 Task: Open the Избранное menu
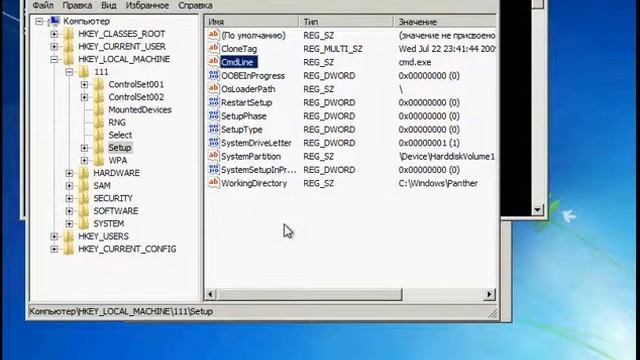[147, 6]
